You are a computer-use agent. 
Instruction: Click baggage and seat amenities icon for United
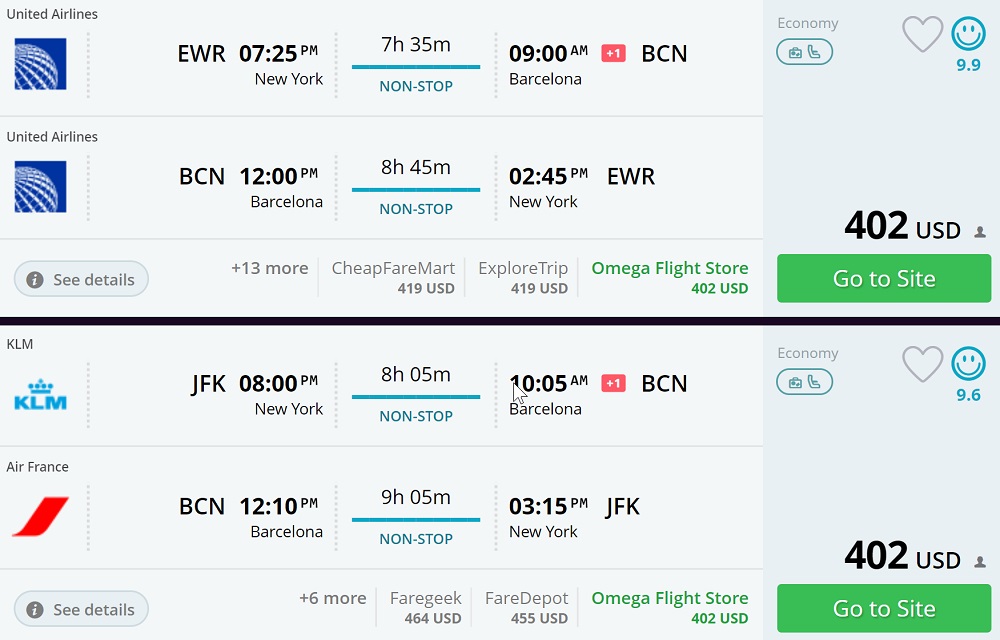coord(804,52)
